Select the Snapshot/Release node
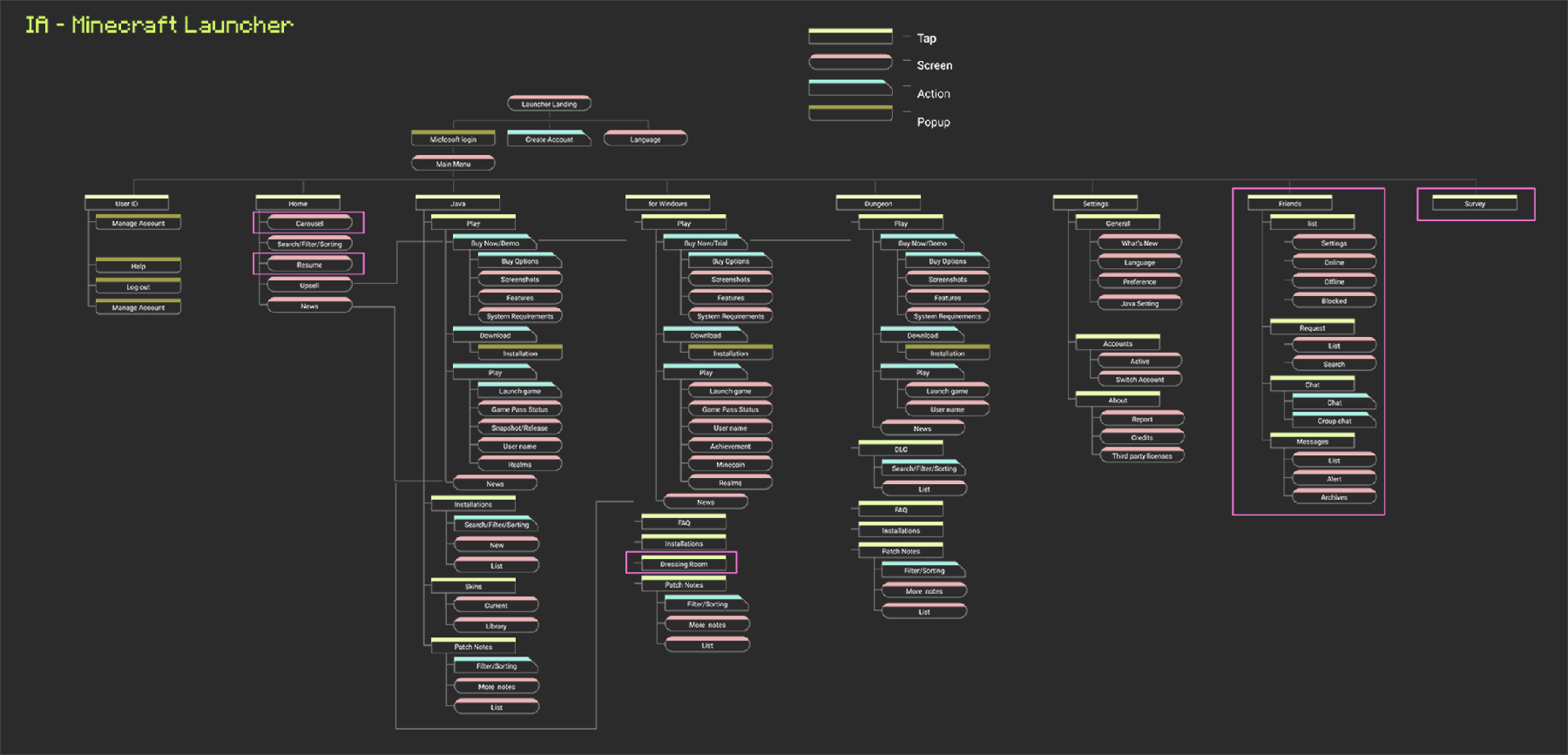 (x=519, y=428)
